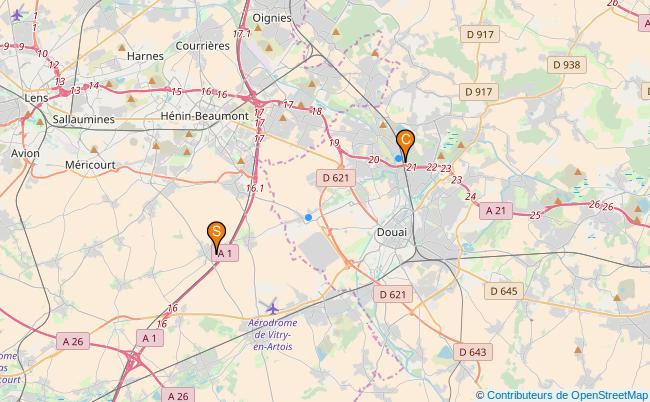650x402 pixels.
Task: Click the blue dot west of Douai
Action: [x=308, y=217]
